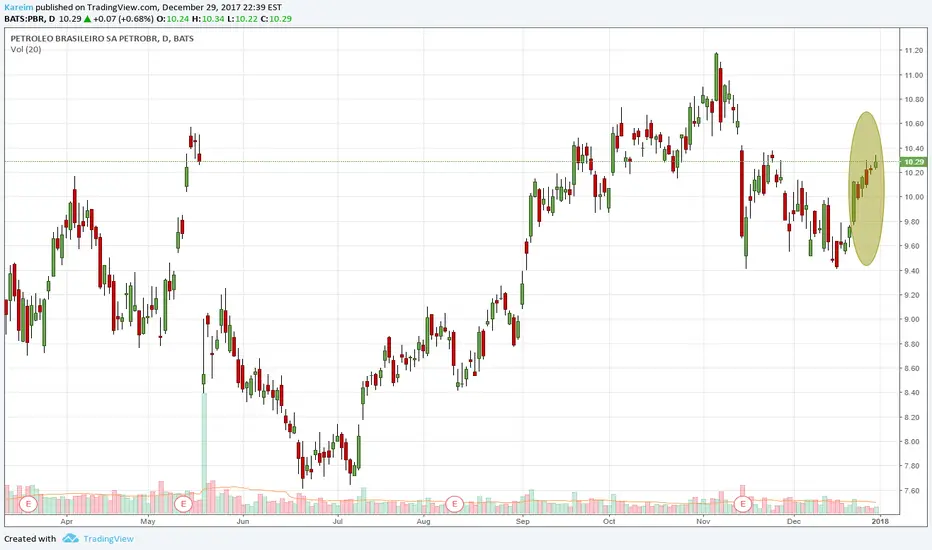The image size is (932, 550).
Task: Click the earnings E marker in mid-November
Action: point(742,504)
